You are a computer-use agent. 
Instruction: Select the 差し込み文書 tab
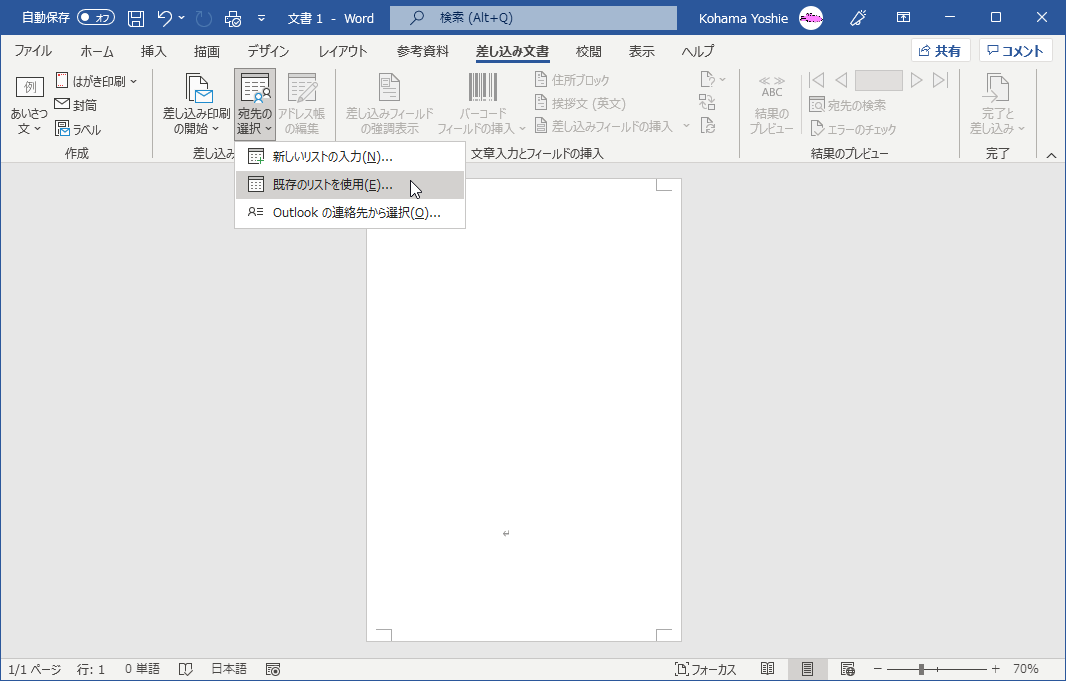[513, 51]
